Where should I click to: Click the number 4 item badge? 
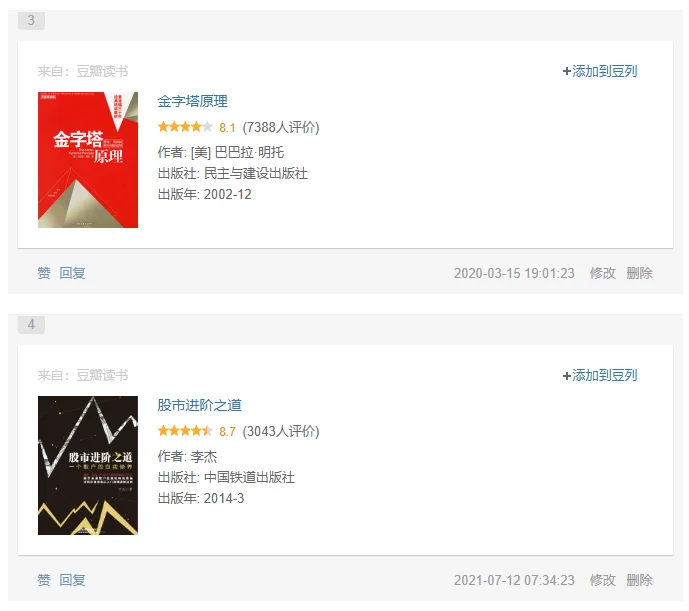pos(31,324)
